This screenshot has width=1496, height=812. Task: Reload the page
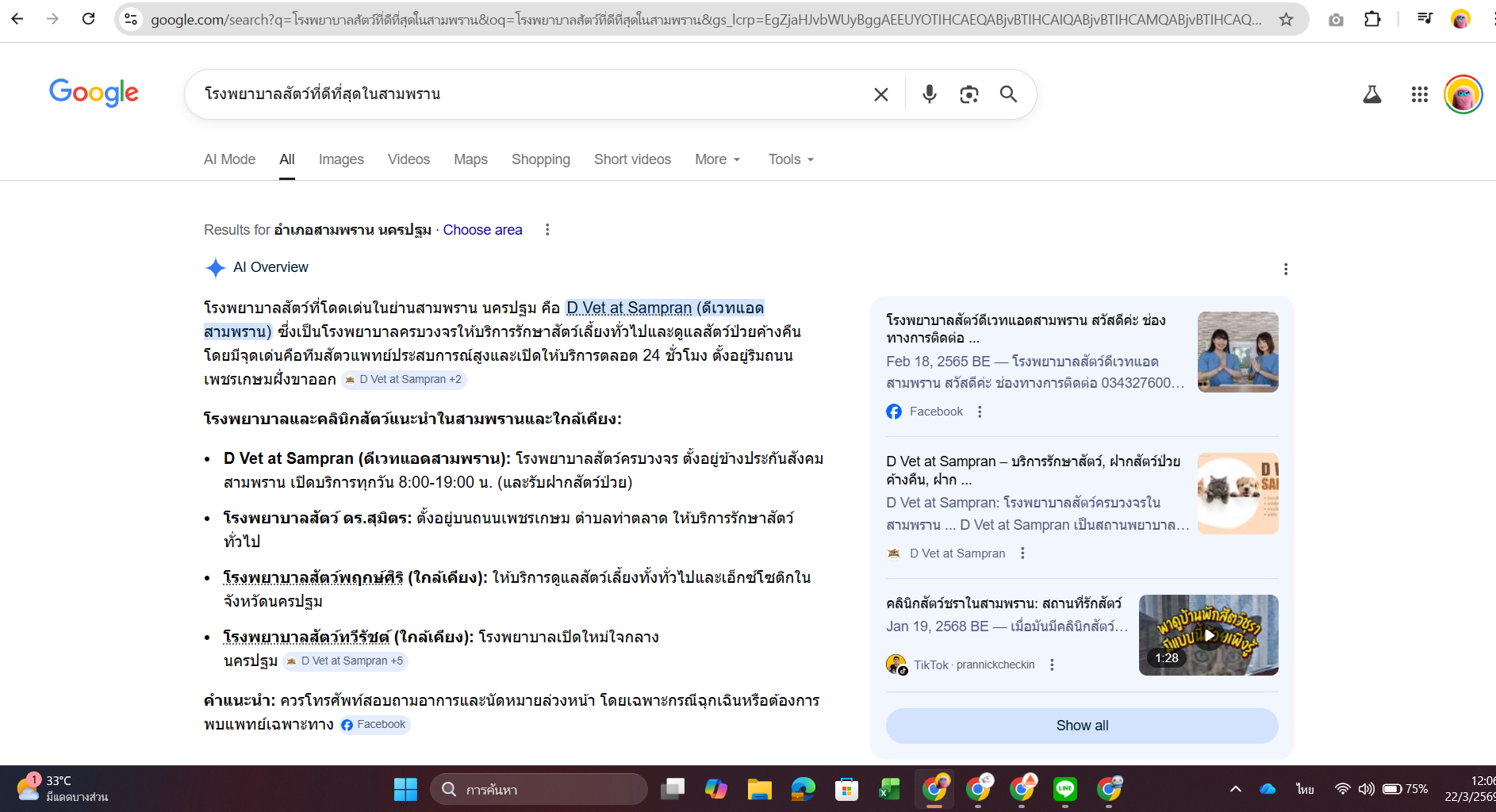pyautogui.click(x=88, y=19)
